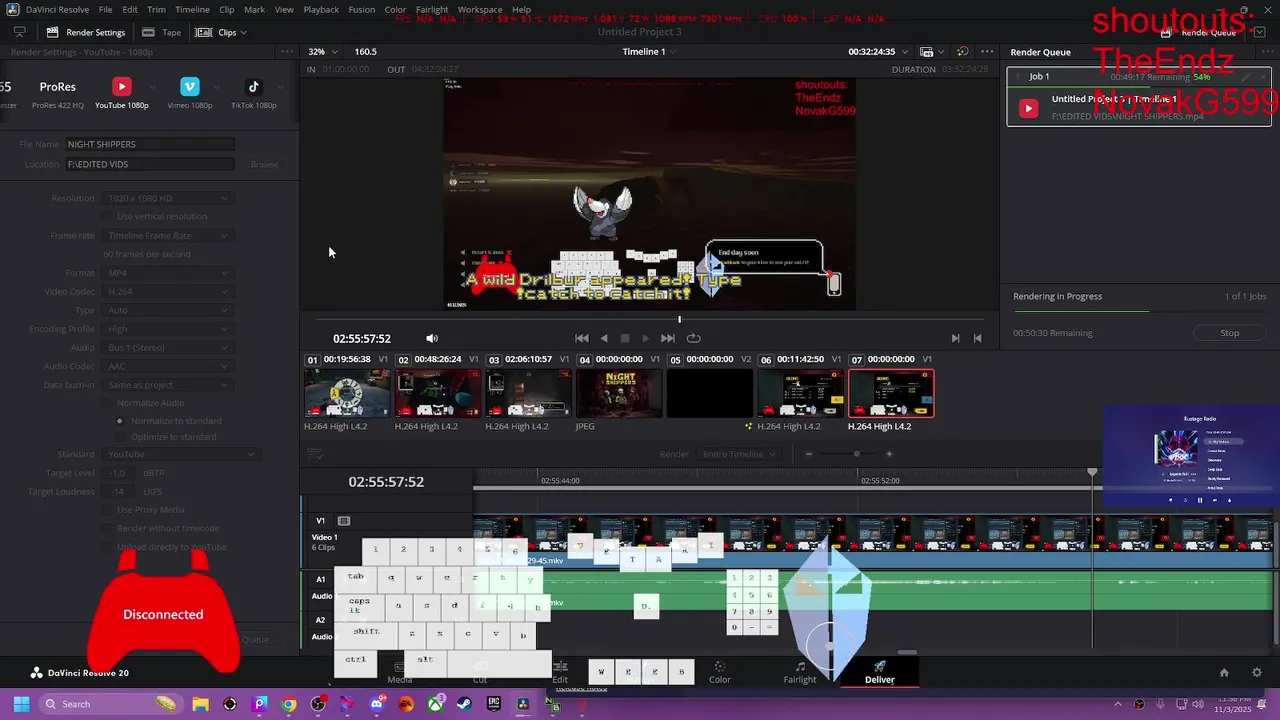Open the viewer options three-dot menu
Viewport: 1280px width, 720px height.
pos(987,52)
